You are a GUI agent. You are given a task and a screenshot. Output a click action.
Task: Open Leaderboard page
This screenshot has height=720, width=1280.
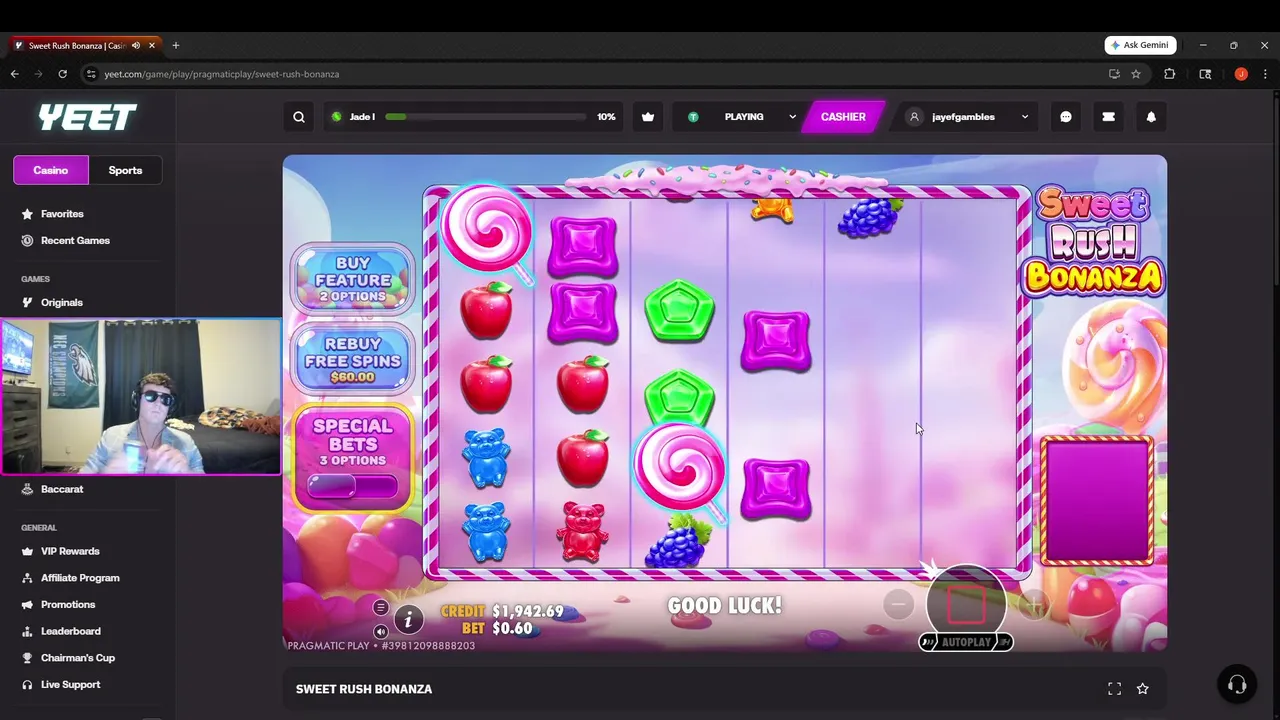click(70, 631)
